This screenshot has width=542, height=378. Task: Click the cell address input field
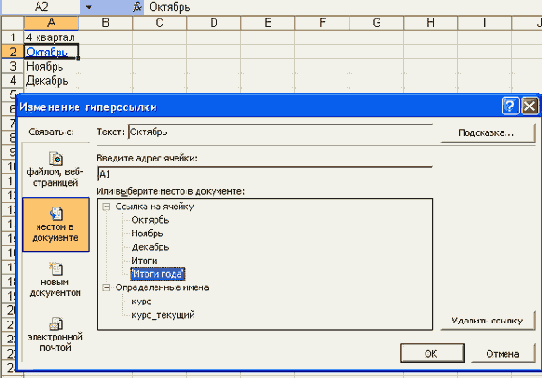coord(265,174)
